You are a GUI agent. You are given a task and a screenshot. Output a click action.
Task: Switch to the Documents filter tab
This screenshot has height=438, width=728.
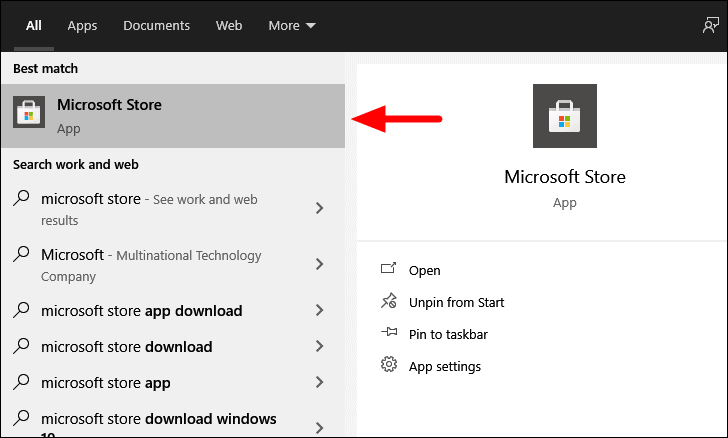(x=156, y=26)
